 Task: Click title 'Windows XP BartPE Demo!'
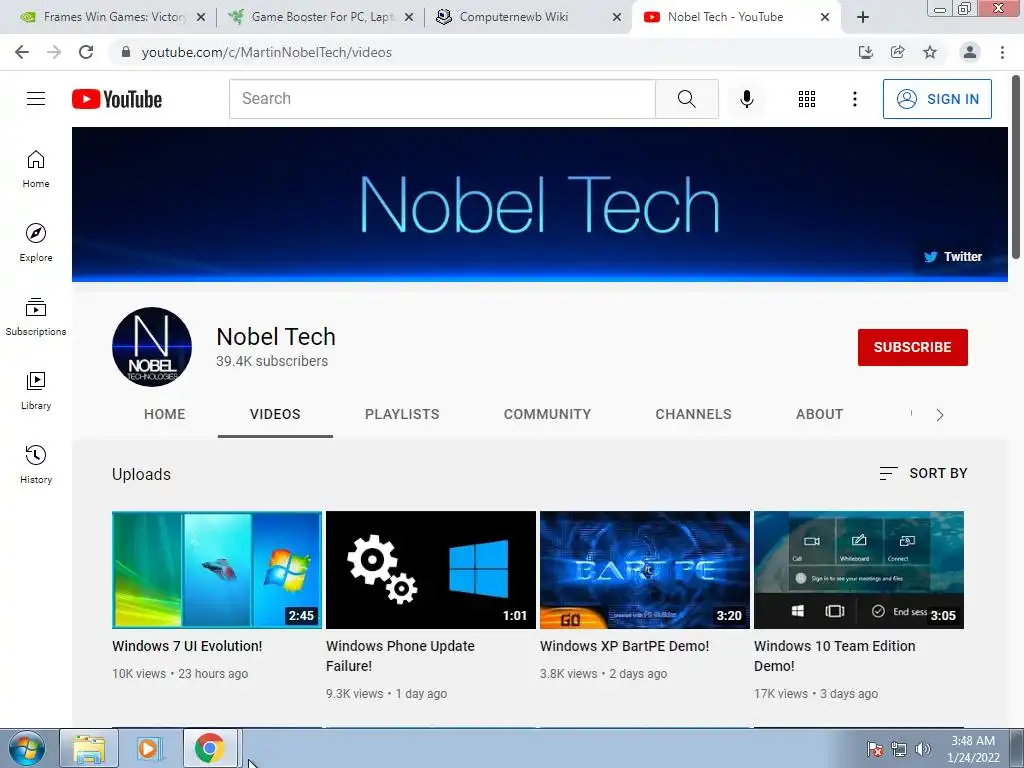point(624,646)
